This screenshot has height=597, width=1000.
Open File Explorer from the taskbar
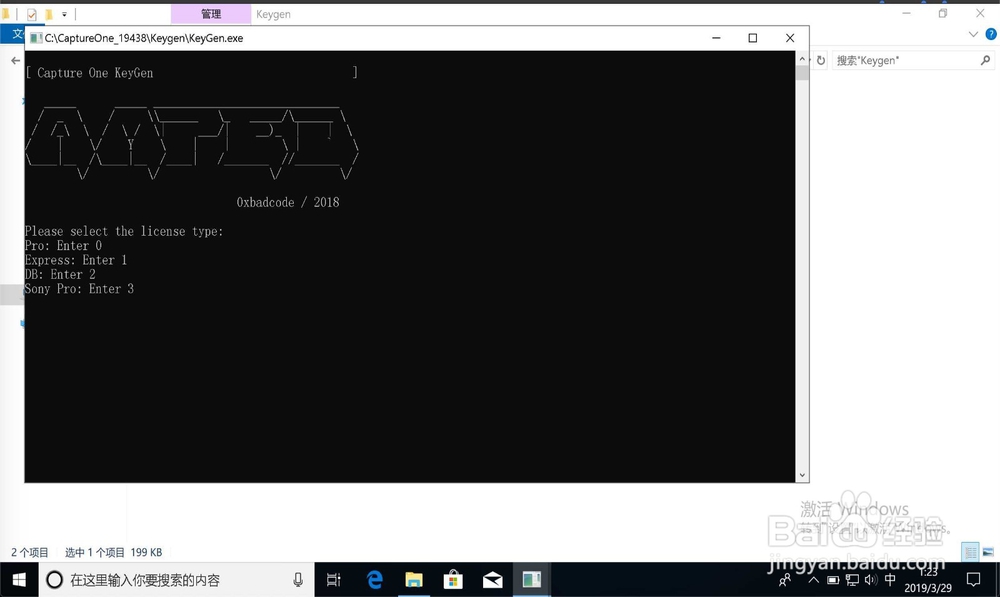(x=414, y=580)
